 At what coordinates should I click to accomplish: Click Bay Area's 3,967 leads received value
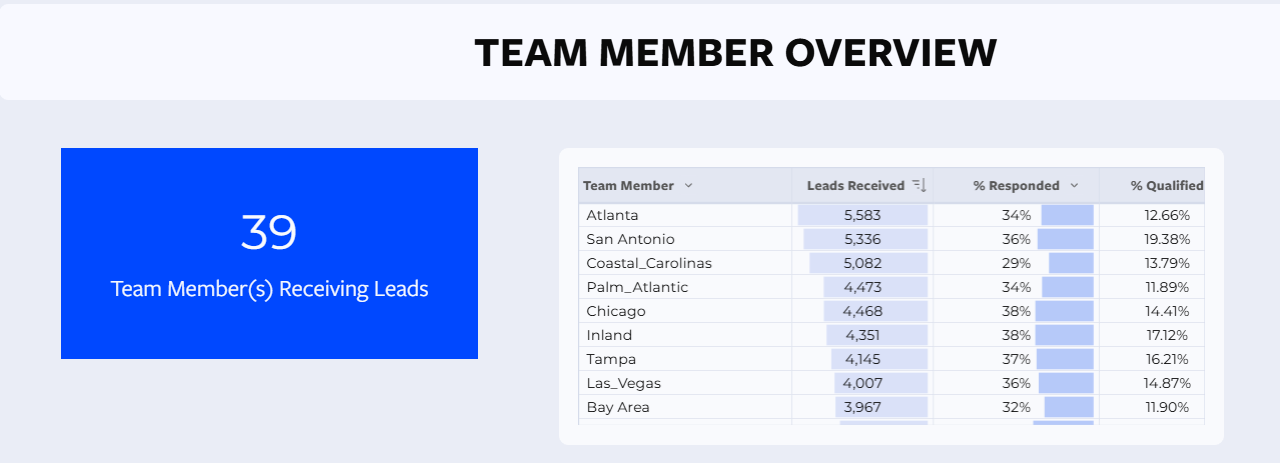[x=863, y=407]
